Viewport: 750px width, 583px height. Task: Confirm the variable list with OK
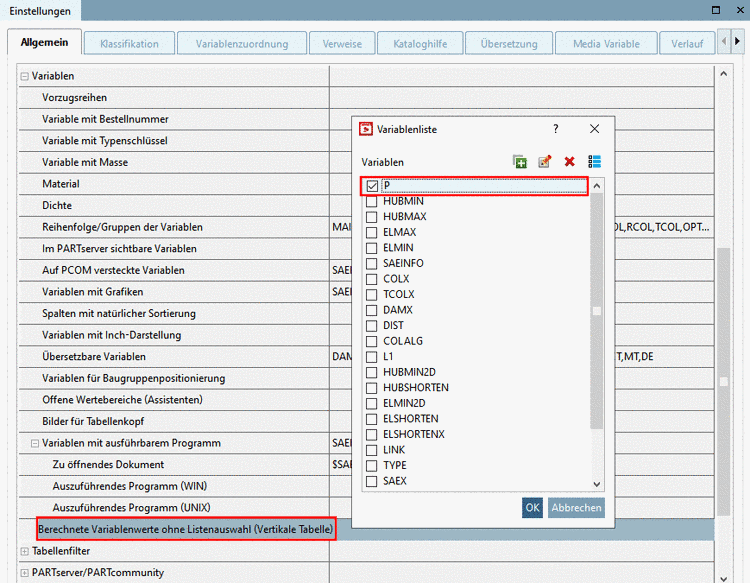pyautogui.click(x=532, y=507)
